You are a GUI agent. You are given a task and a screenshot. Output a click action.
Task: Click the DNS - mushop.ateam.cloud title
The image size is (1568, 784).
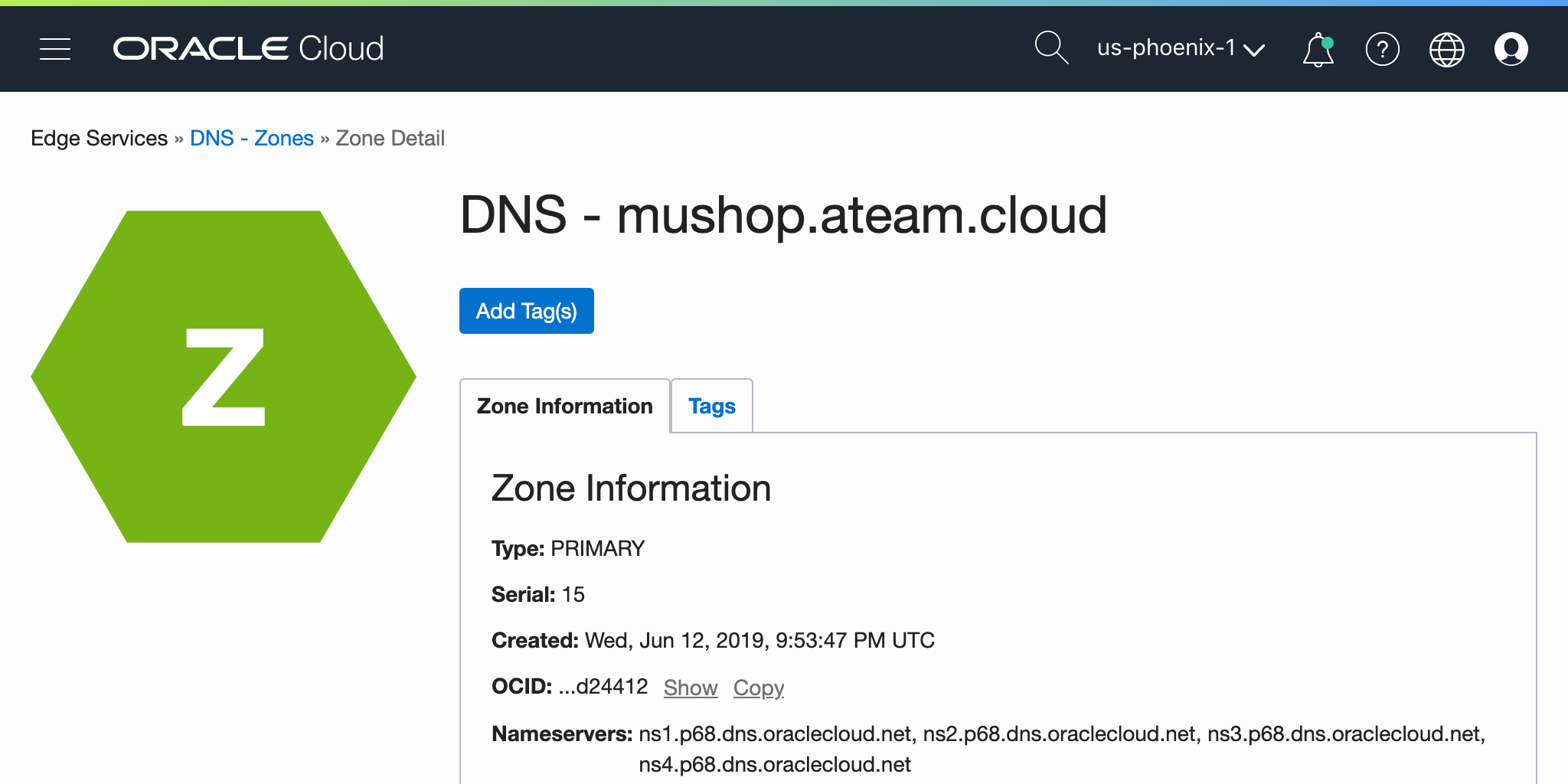point(782,215)
